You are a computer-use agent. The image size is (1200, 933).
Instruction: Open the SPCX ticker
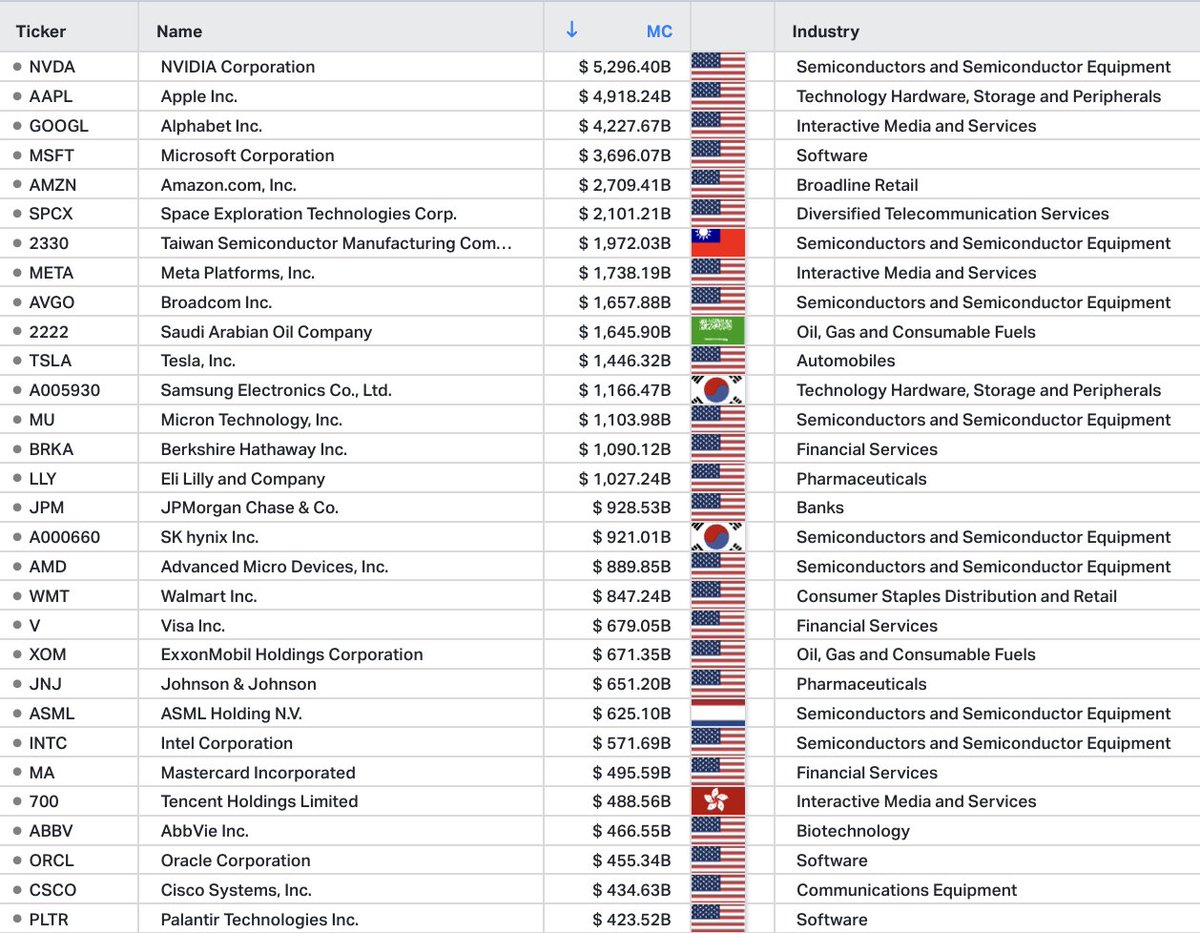point(51,214)
